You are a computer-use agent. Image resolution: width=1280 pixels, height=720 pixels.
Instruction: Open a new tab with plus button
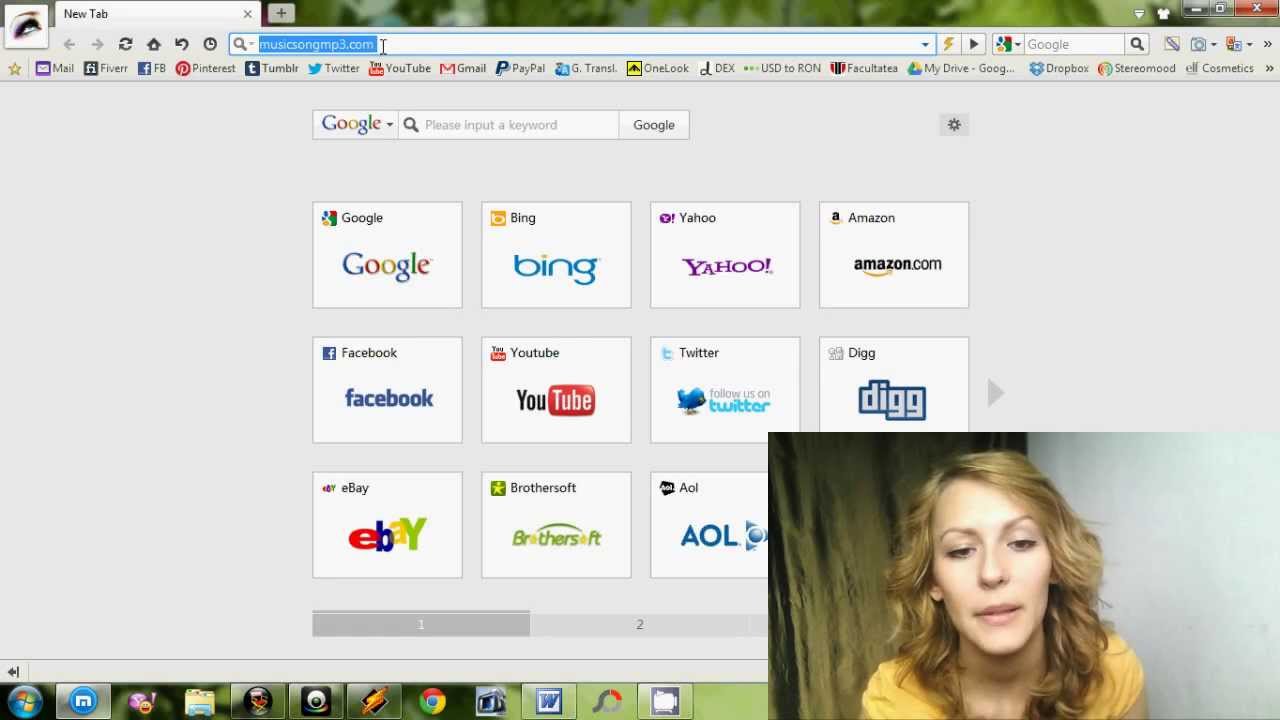pyautogui.click(x=281, y=13)
